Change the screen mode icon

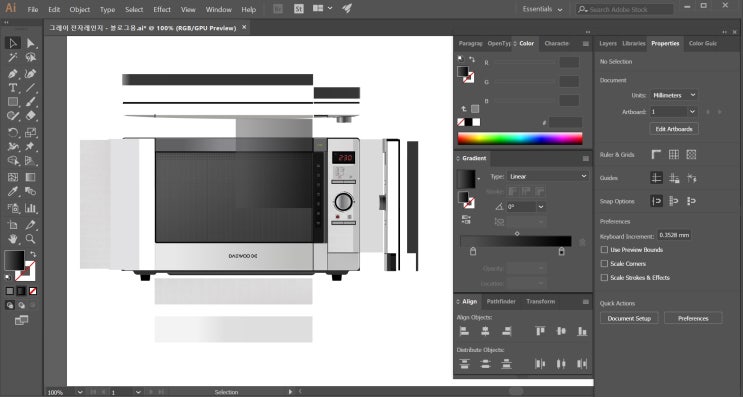(x=21, y=321)
